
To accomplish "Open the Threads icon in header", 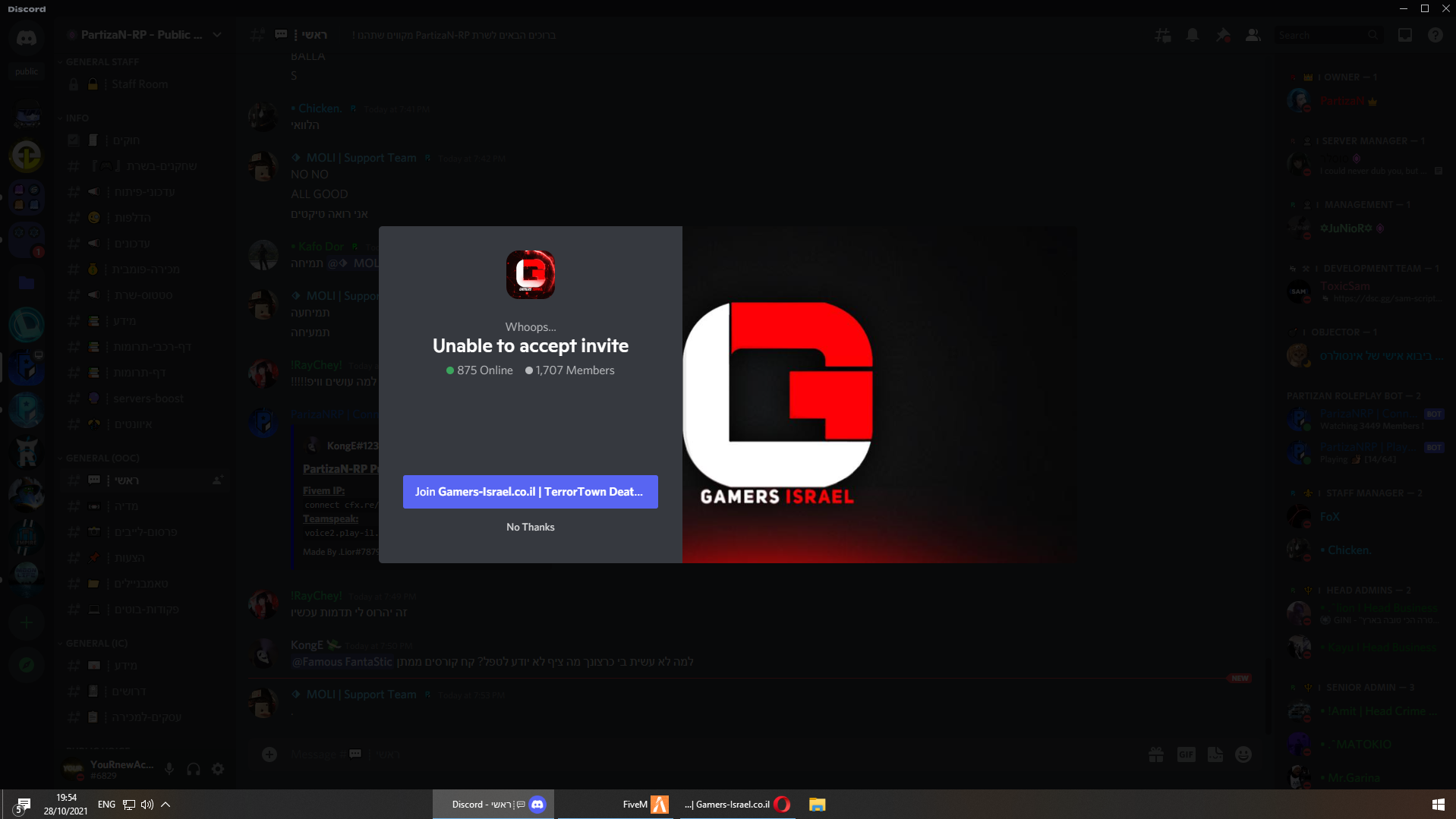I will (1162, 35).
